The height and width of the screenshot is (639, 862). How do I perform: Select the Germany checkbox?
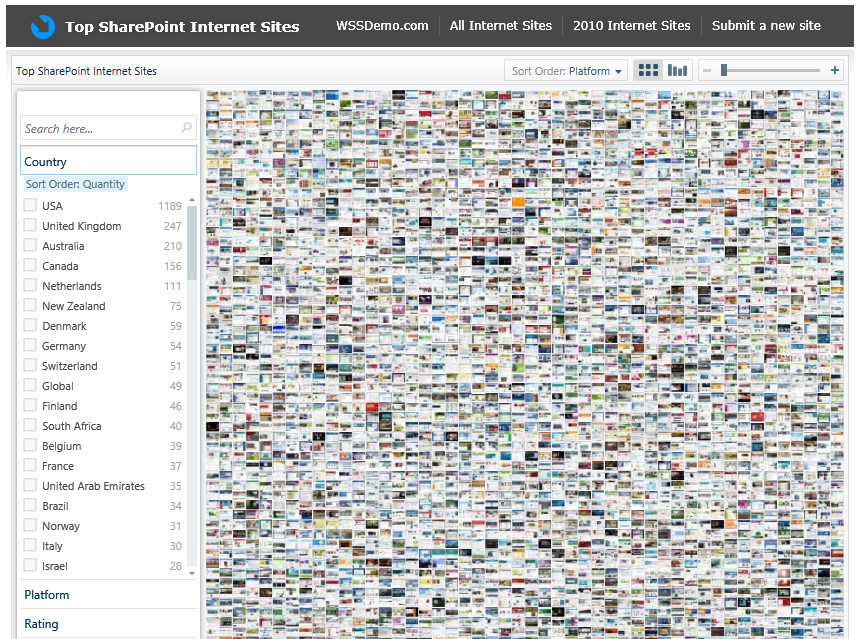click(30, 346)
